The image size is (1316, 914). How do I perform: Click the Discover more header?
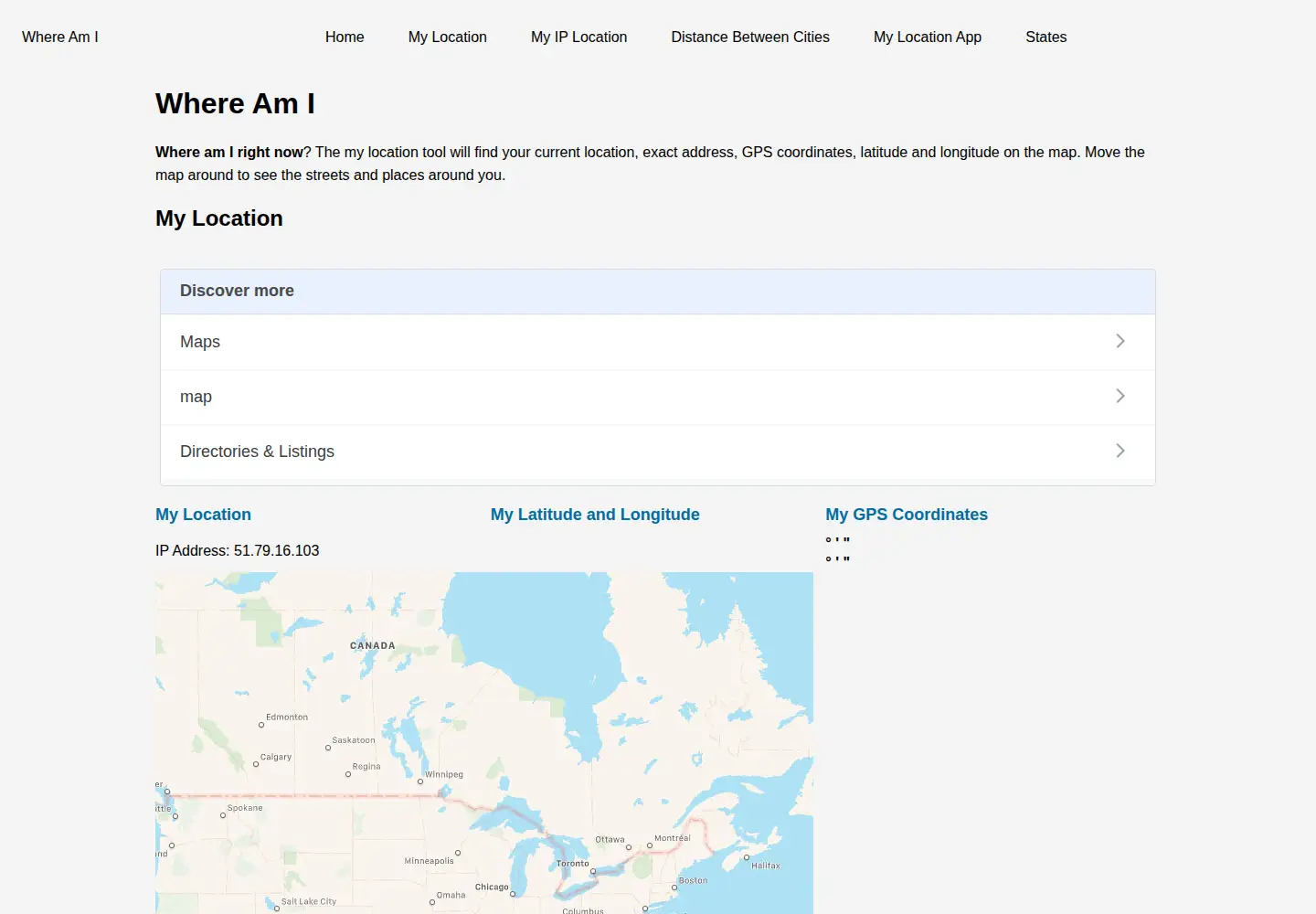coord(658,291)
